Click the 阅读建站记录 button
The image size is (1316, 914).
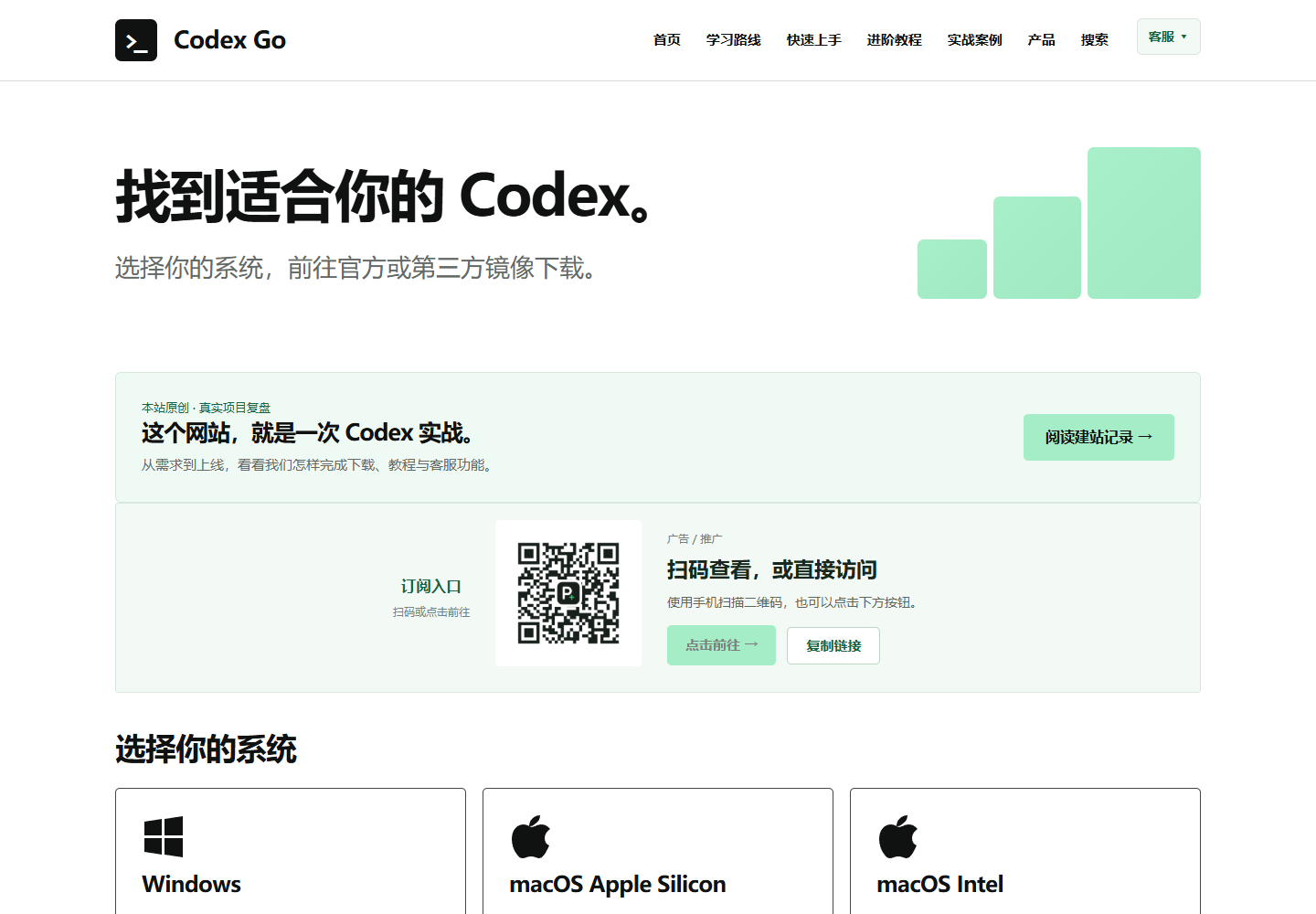1098,438
